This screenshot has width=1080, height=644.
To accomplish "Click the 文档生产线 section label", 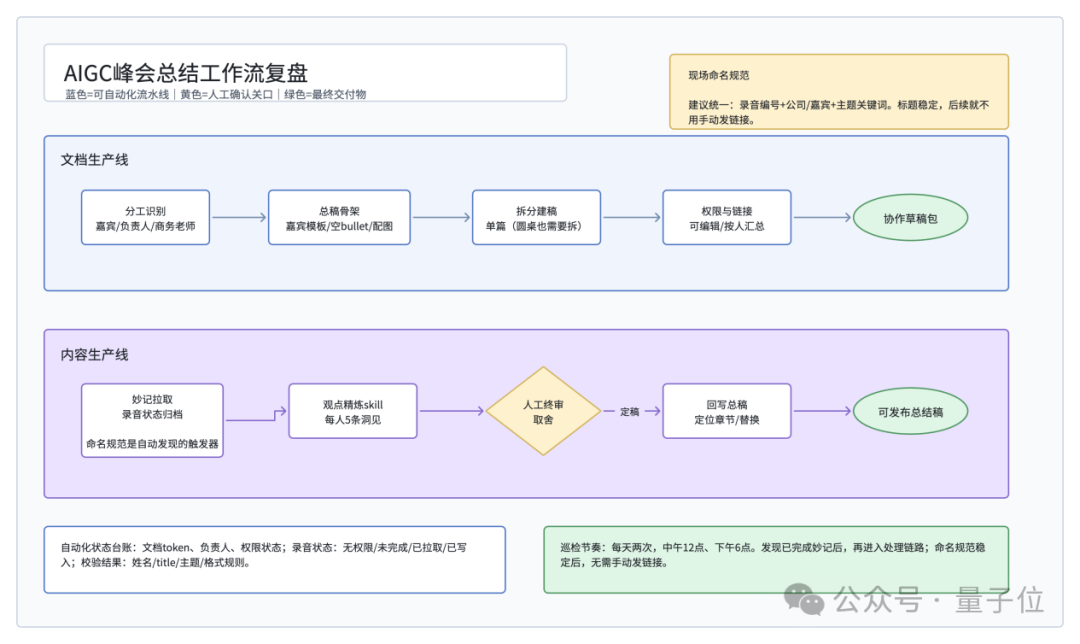I will 94,160.
